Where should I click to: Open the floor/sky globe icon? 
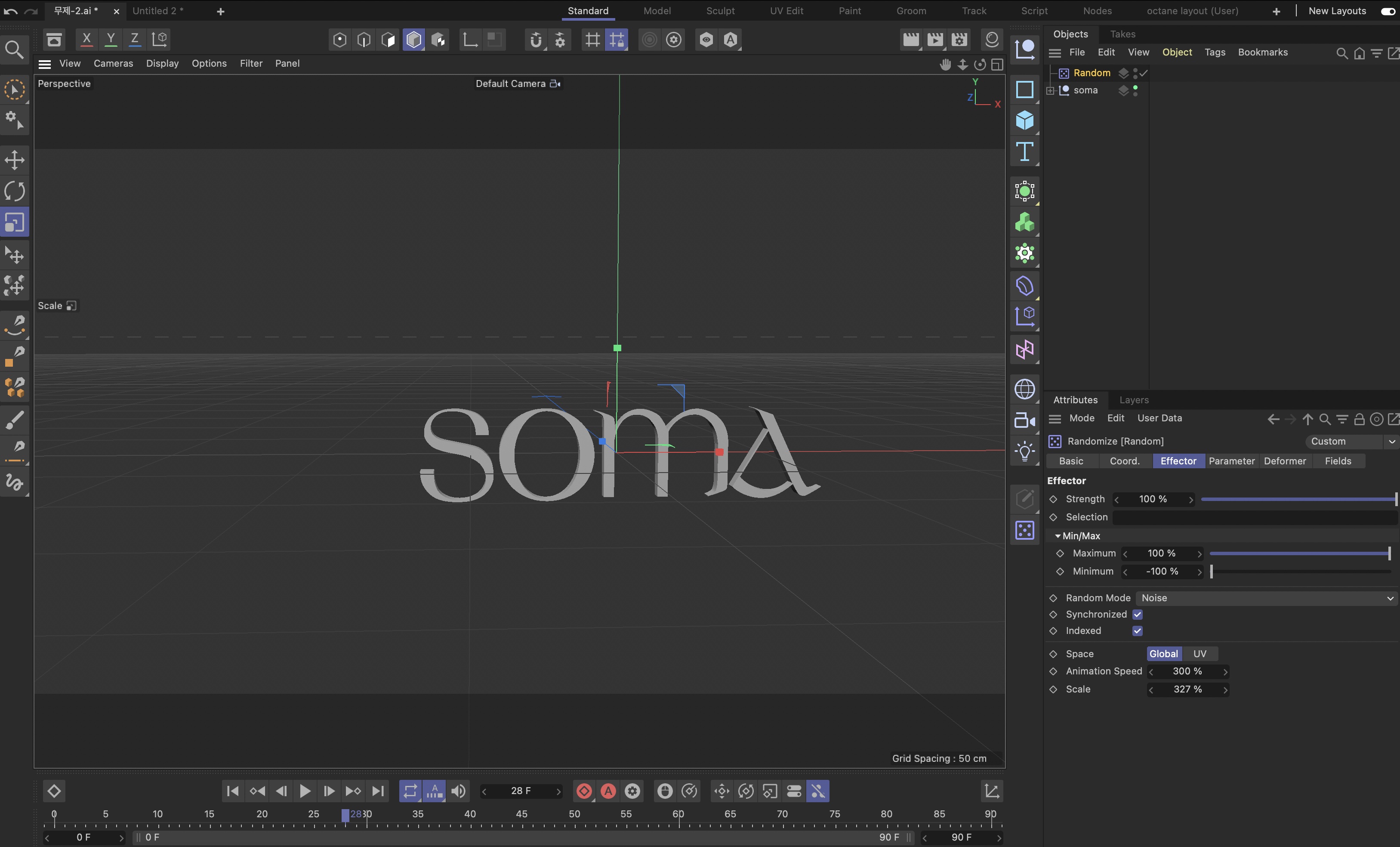1024,389
